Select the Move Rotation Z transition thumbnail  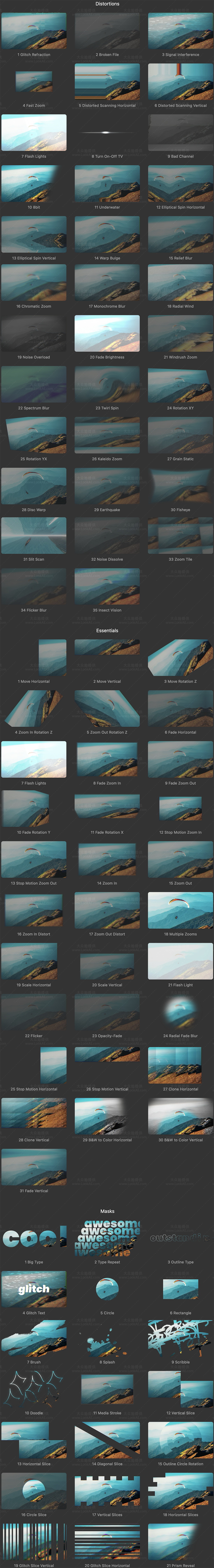180,658
